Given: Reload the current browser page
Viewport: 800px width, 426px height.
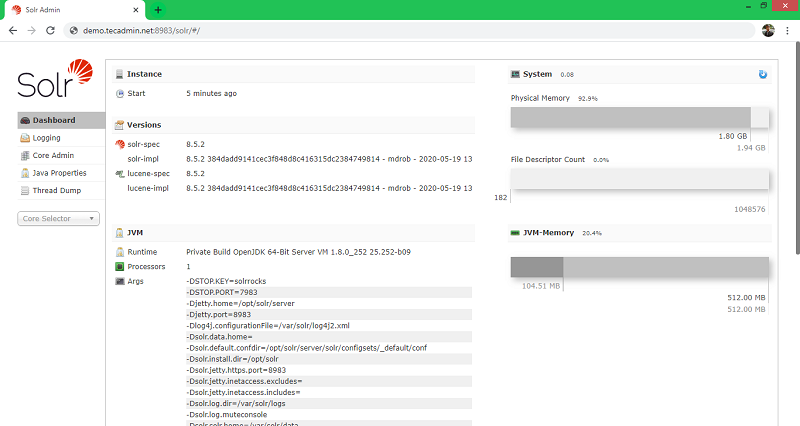Looking at the screenshot, I should click(x=50, y=31).
